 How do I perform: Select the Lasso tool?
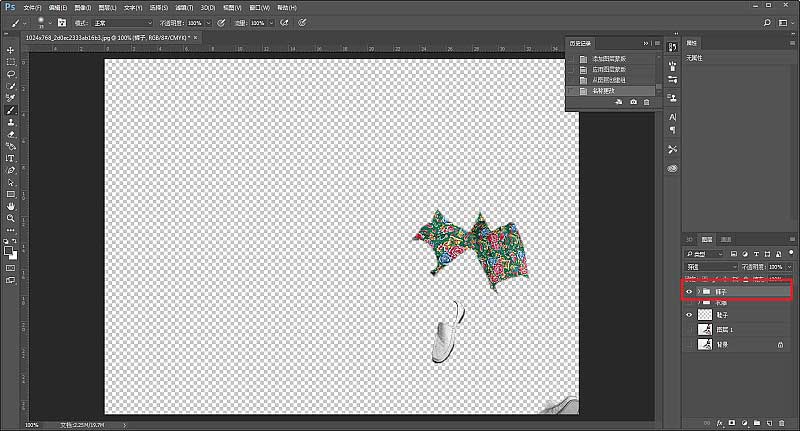[10, 74]
